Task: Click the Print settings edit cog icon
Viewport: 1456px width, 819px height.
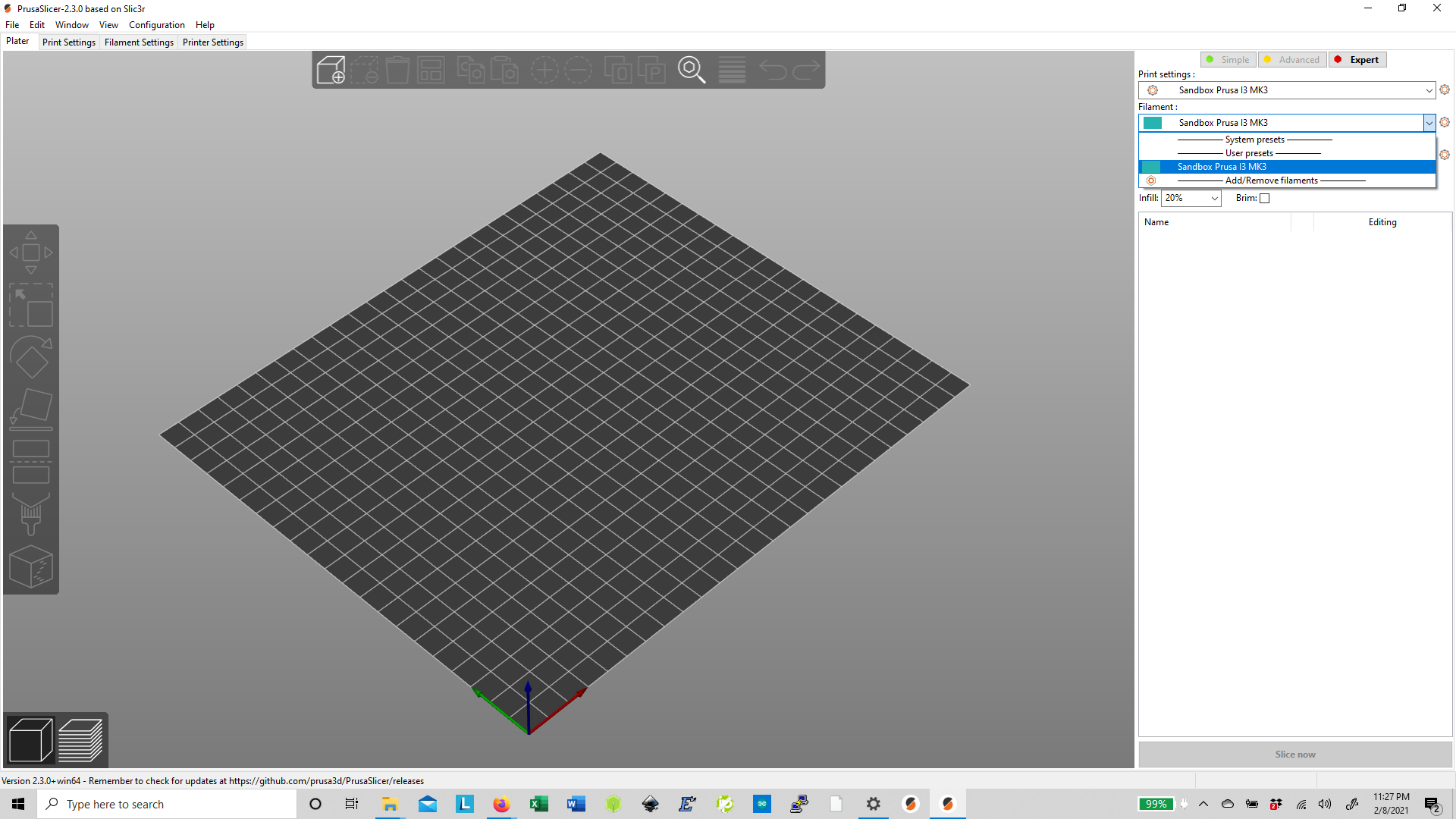Action: pos(1445,89)
